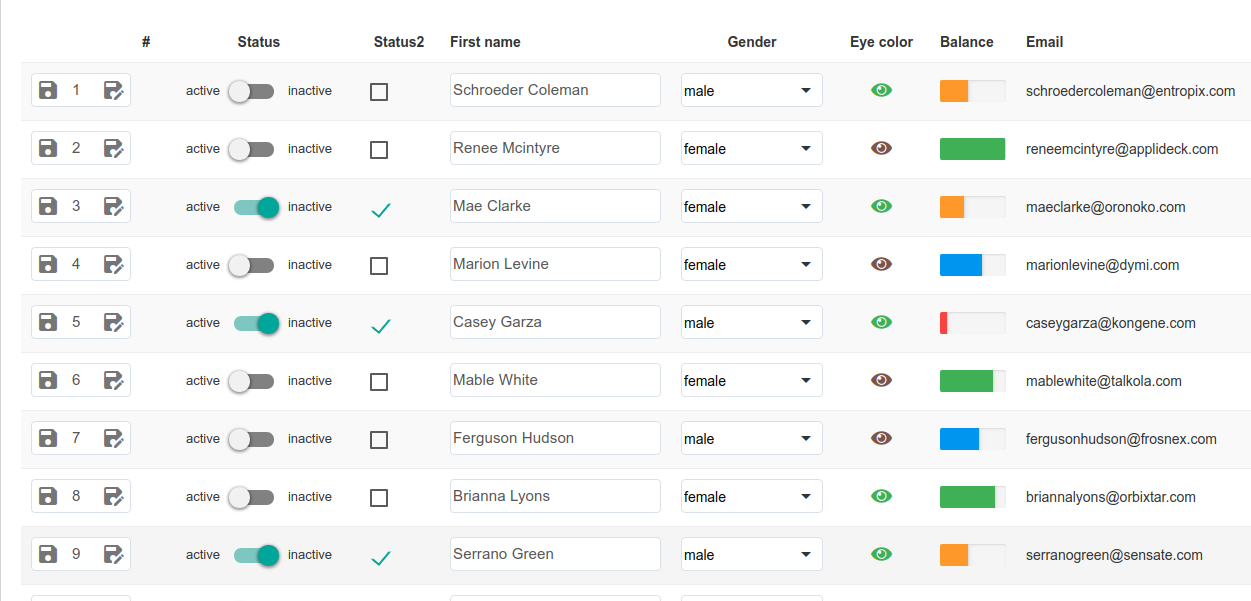Click the Email column header

1044,42
